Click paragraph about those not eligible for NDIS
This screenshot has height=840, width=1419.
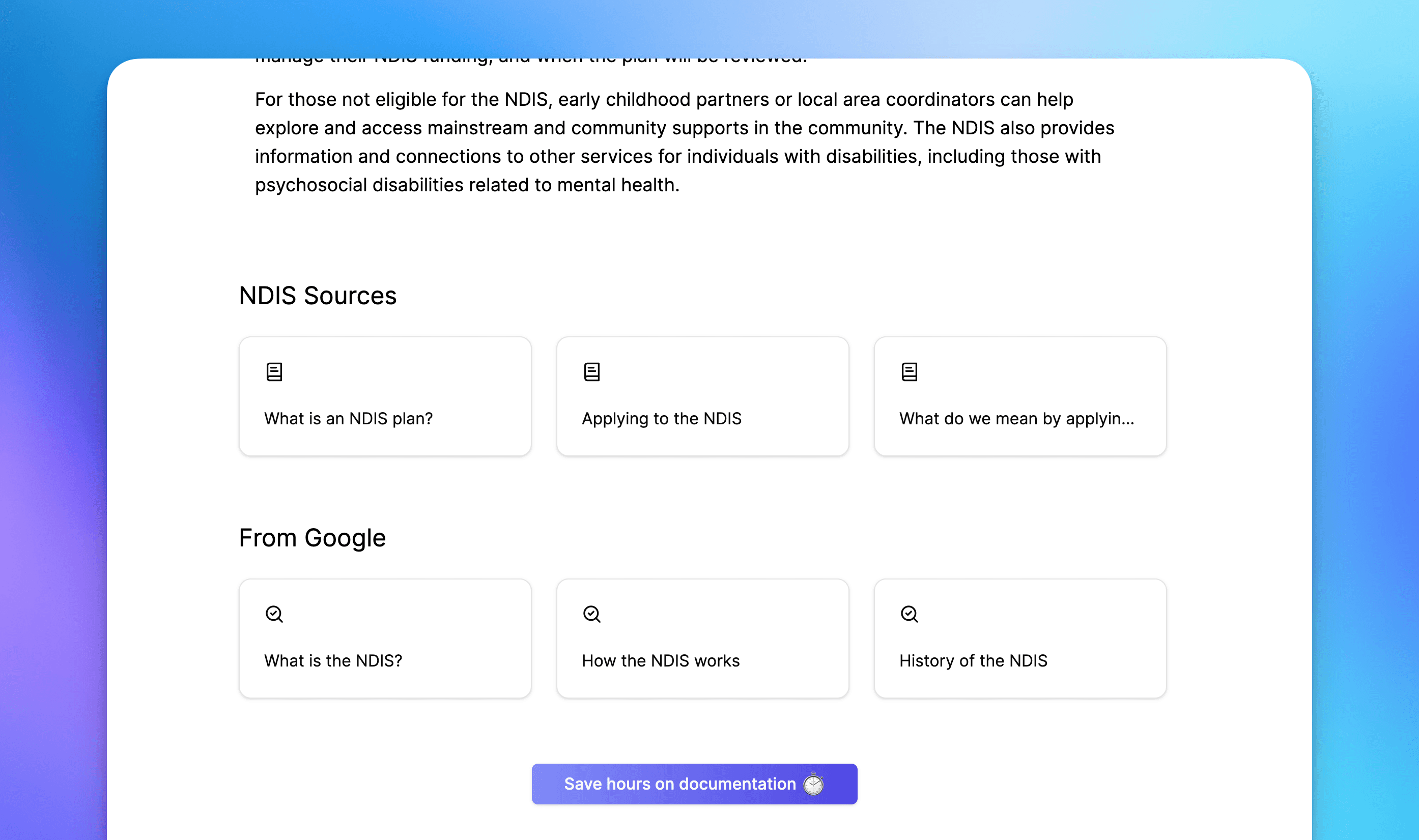tap(679, 128)
